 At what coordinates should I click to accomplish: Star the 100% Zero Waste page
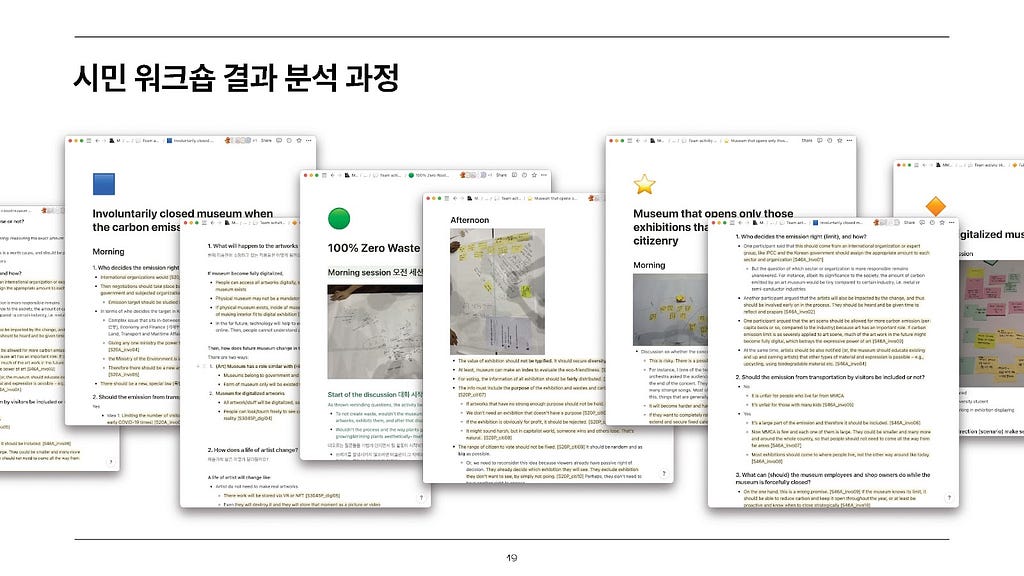coord(534,175)
